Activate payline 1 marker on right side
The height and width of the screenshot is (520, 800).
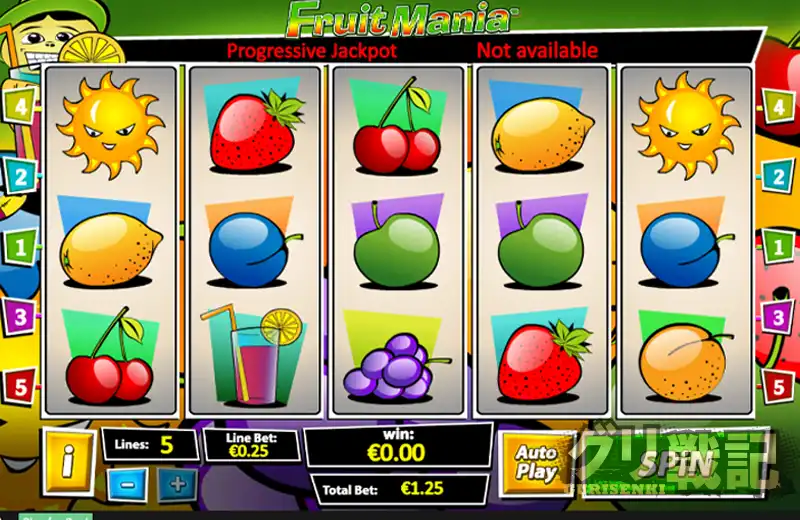coord(779,246)
